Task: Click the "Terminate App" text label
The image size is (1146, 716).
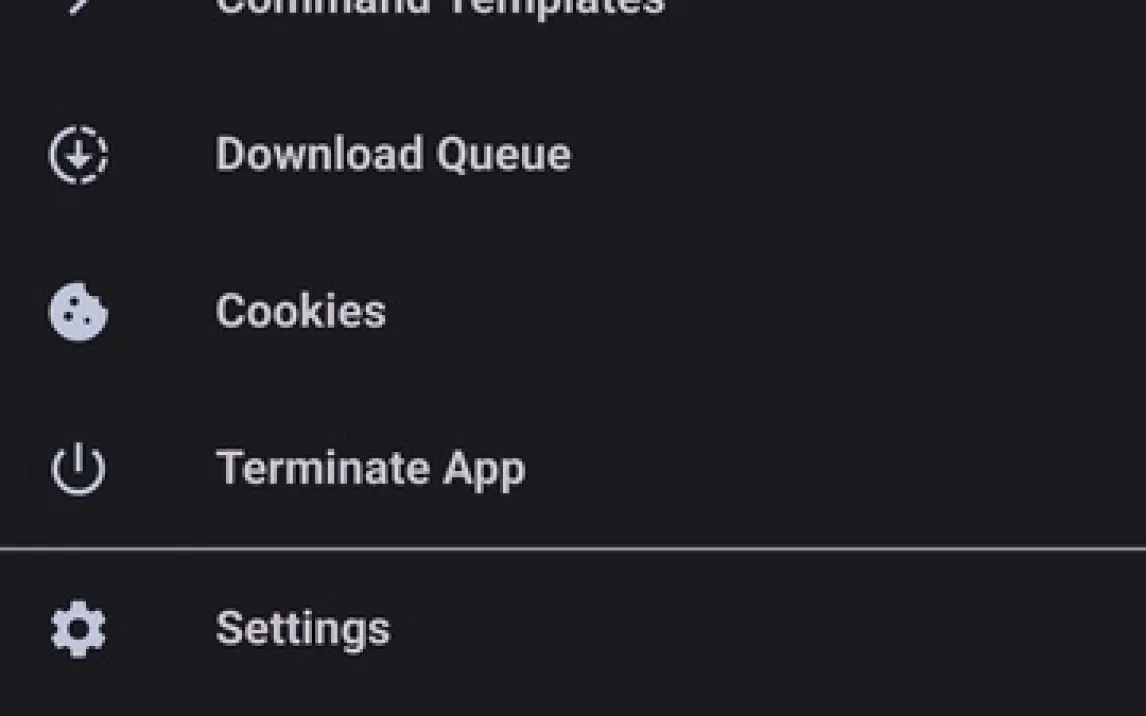Action: pyautogui.click(x=370, y=469)
